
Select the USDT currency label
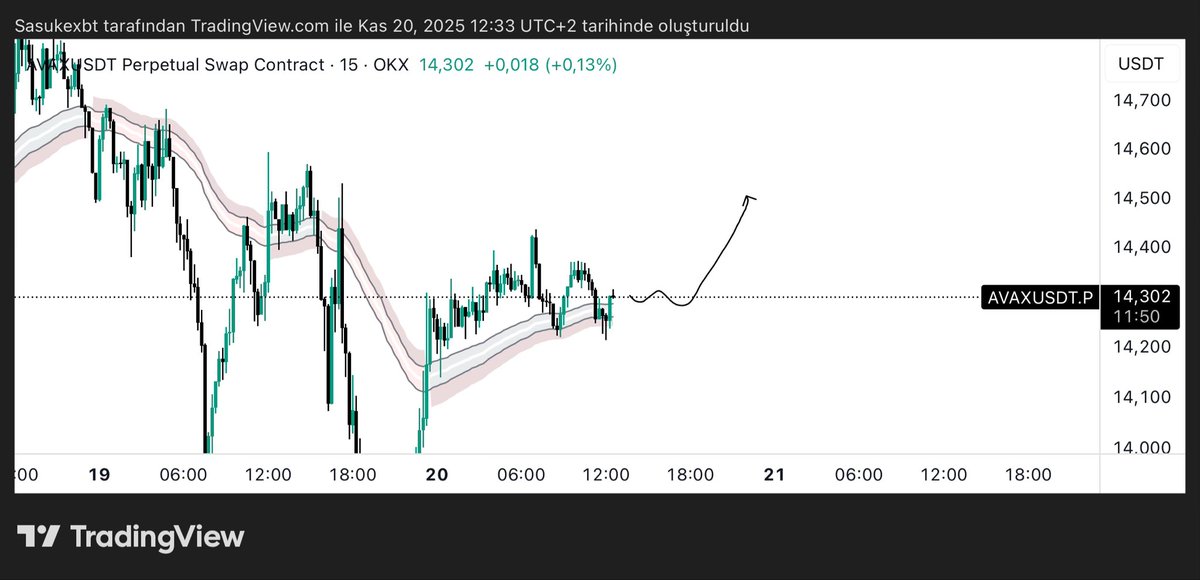[x=1140, y=64]
